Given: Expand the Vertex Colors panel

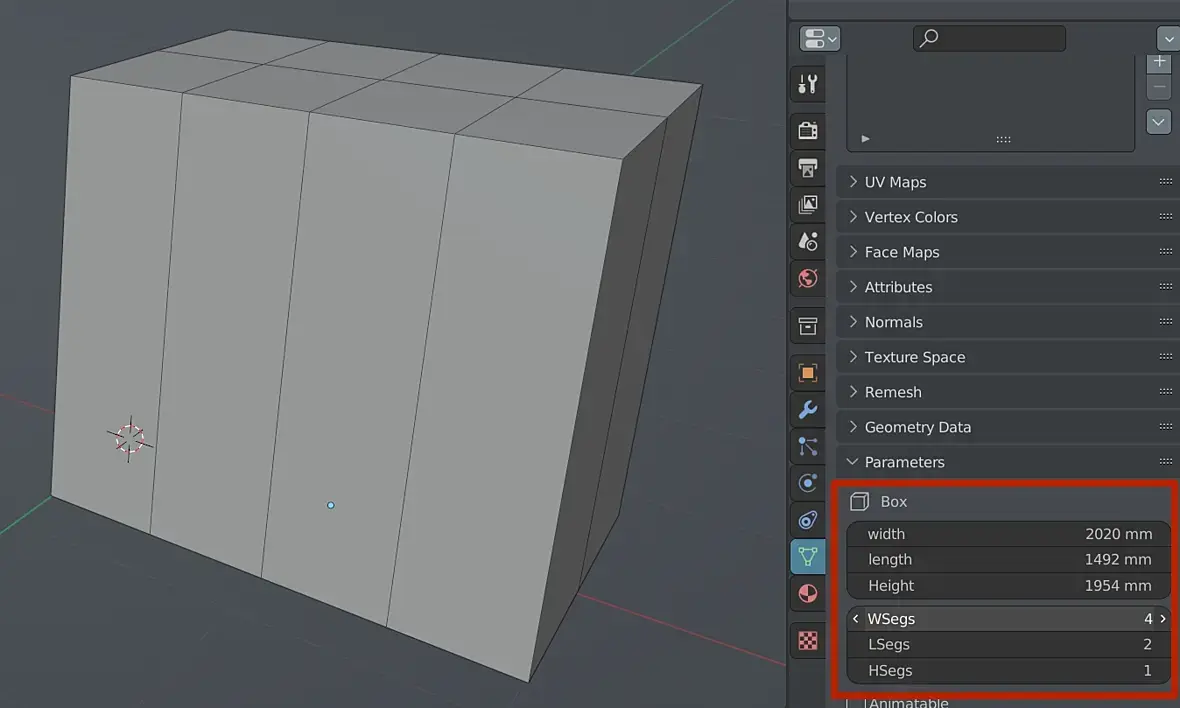Looking at the screenshot, I should (1008, 217).
